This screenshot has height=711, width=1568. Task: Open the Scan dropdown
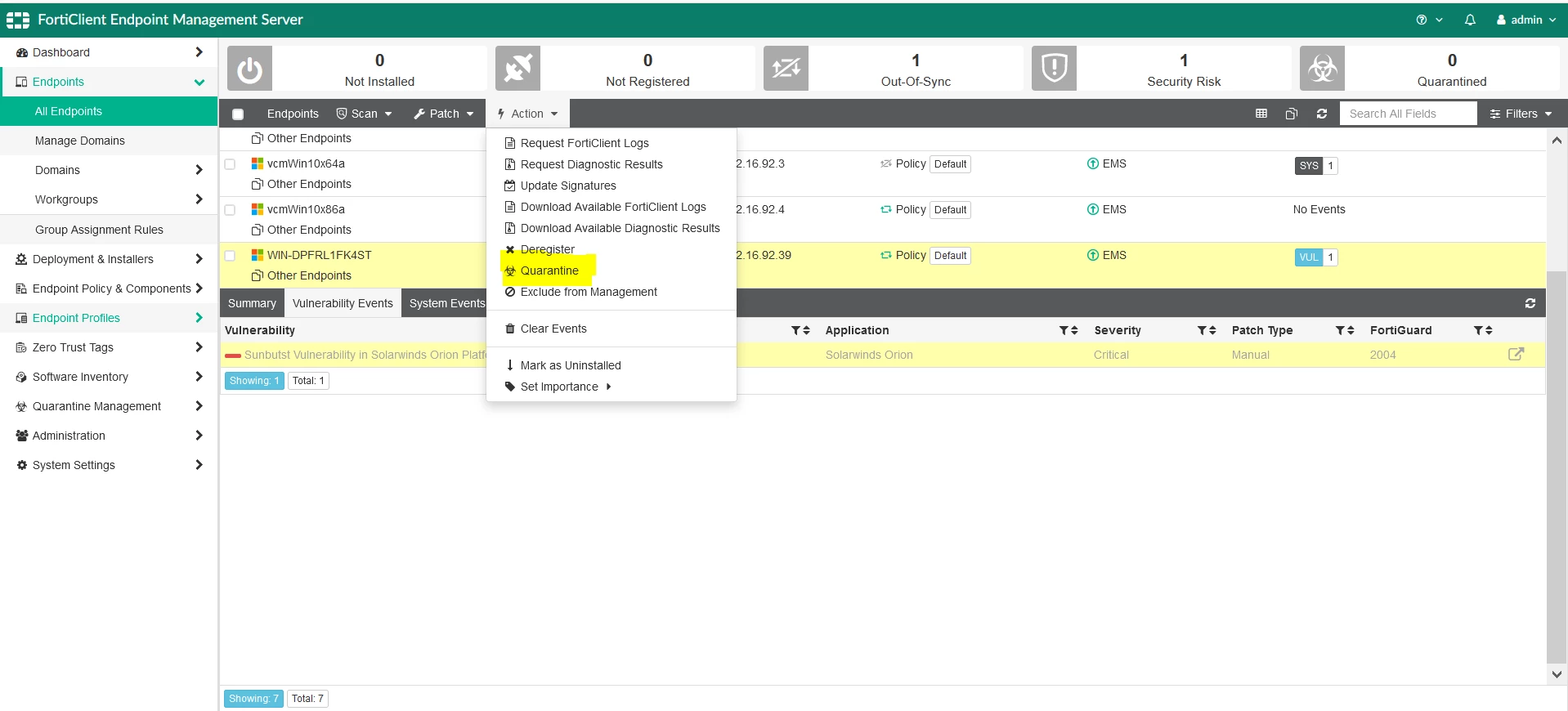tap(365, 114)
